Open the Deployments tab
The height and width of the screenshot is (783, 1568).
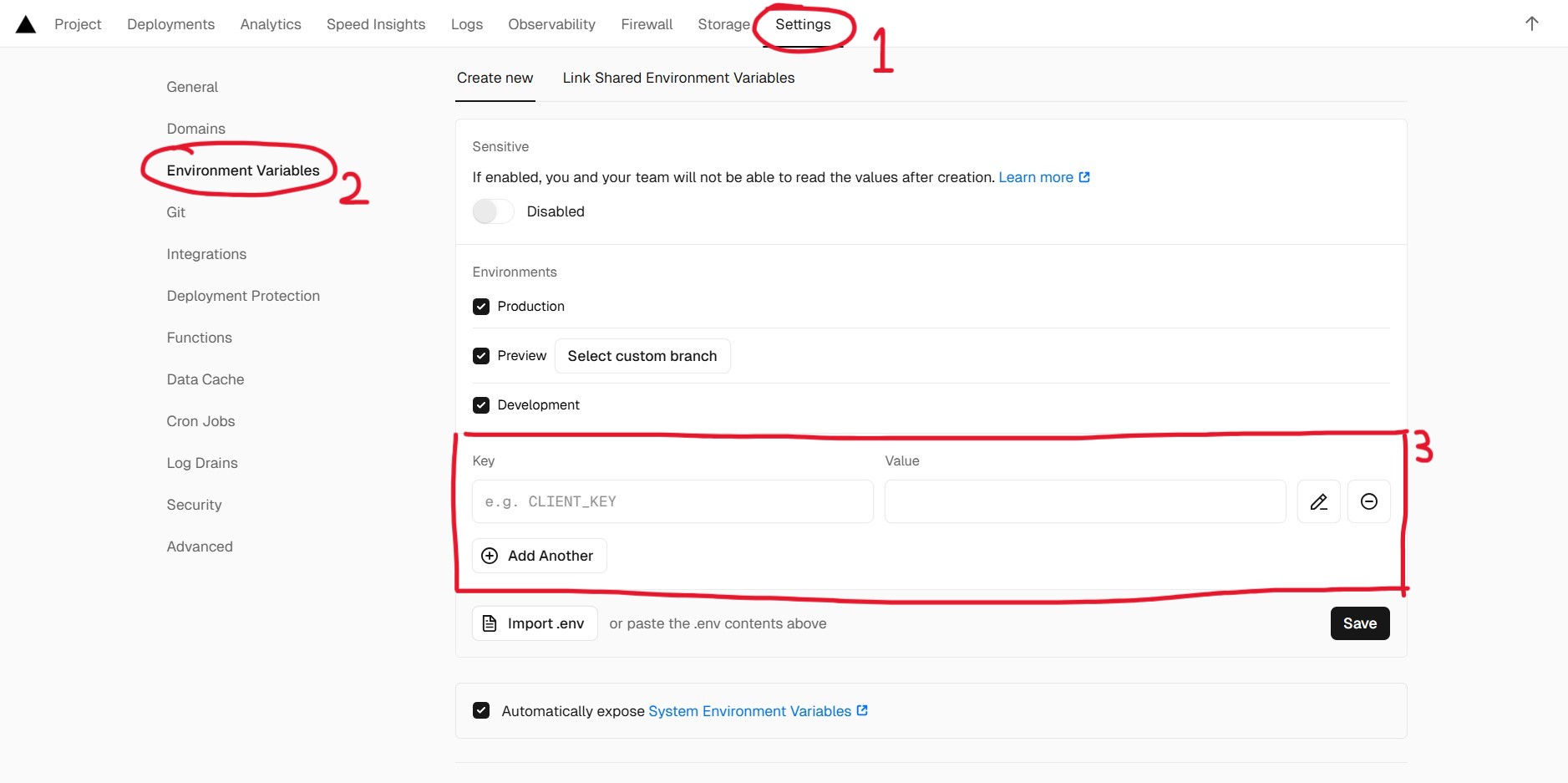coord(170,24)
